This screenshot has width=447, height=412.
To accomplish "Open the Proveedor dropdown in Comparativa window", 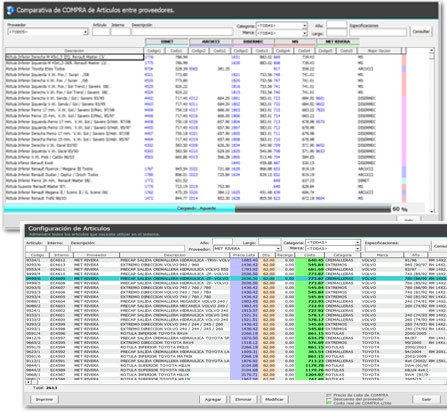I will coord(86,32).
